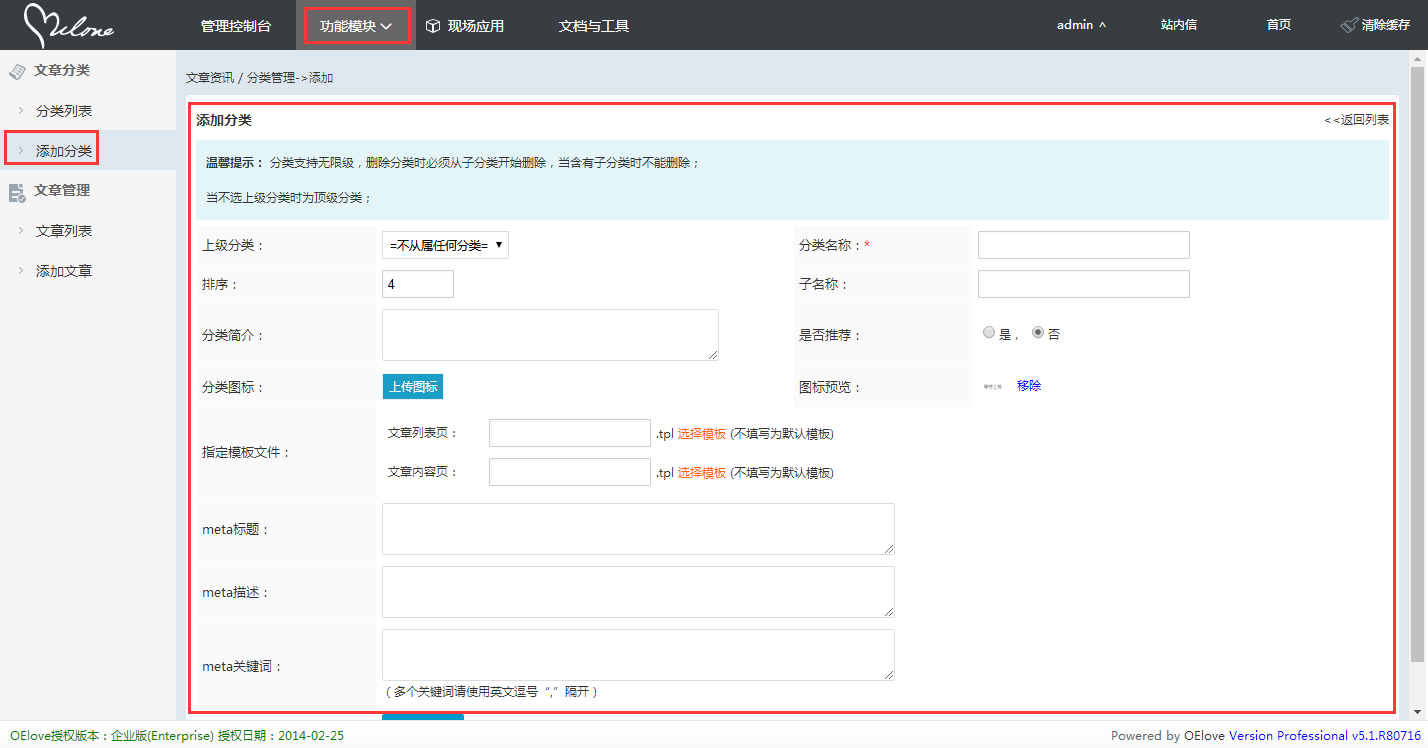Viewport: 1428px width, 748px height.
Task: Open 文章列表 in the sidebar
Action: coord(64,231)
